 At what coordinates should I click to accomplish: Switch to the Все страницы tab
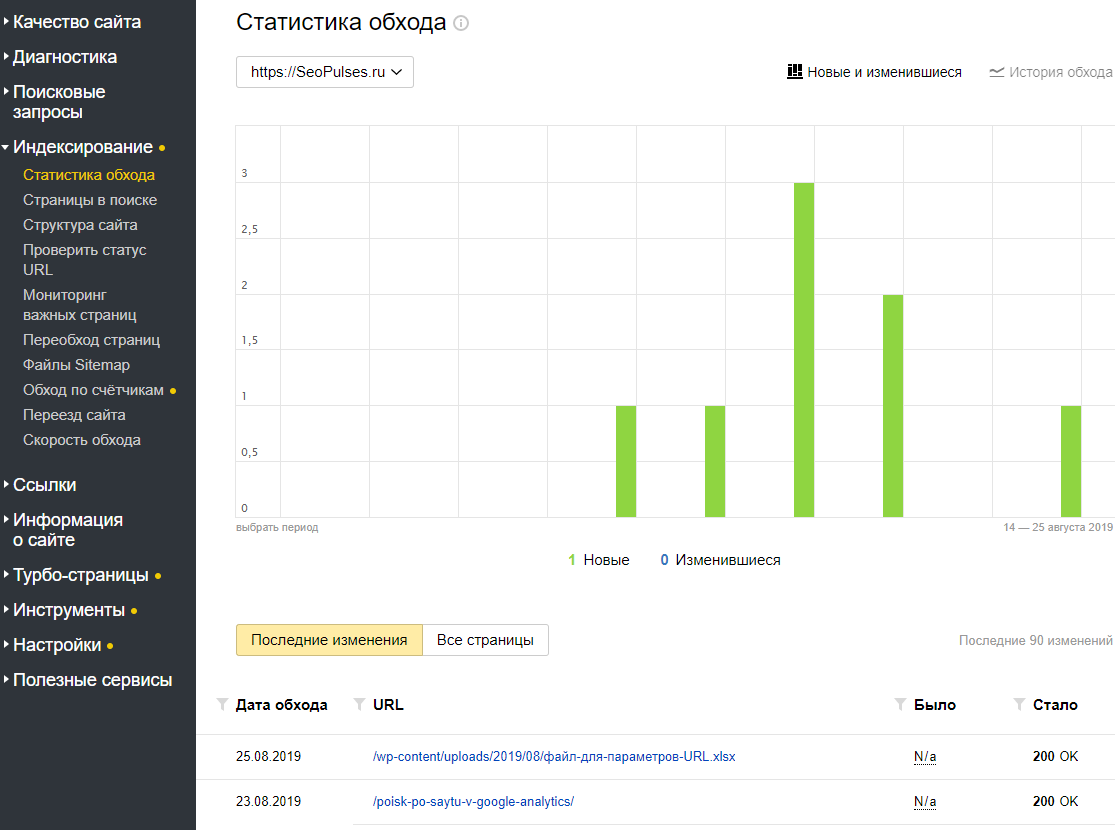coord(485,640)
